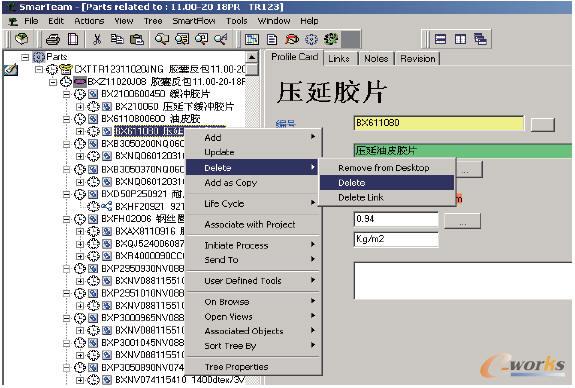
Task: Switch to the Links tab
Action: tap(339, 59)
